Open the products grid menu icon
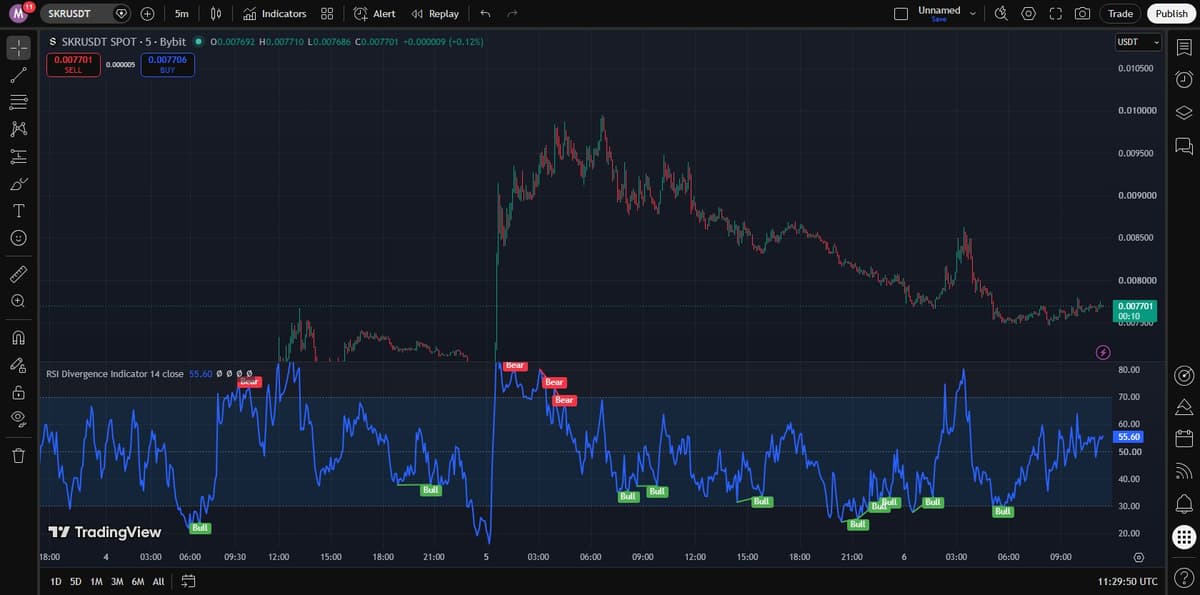This screenshot has width=1200, height=595. click(1184, 537)
